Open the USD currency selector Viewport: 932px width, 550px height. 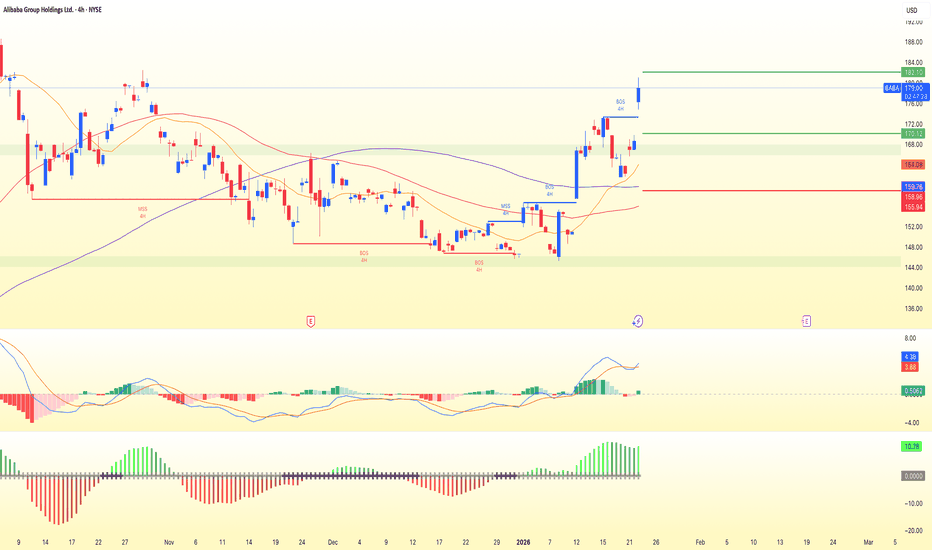click(911, 11)
